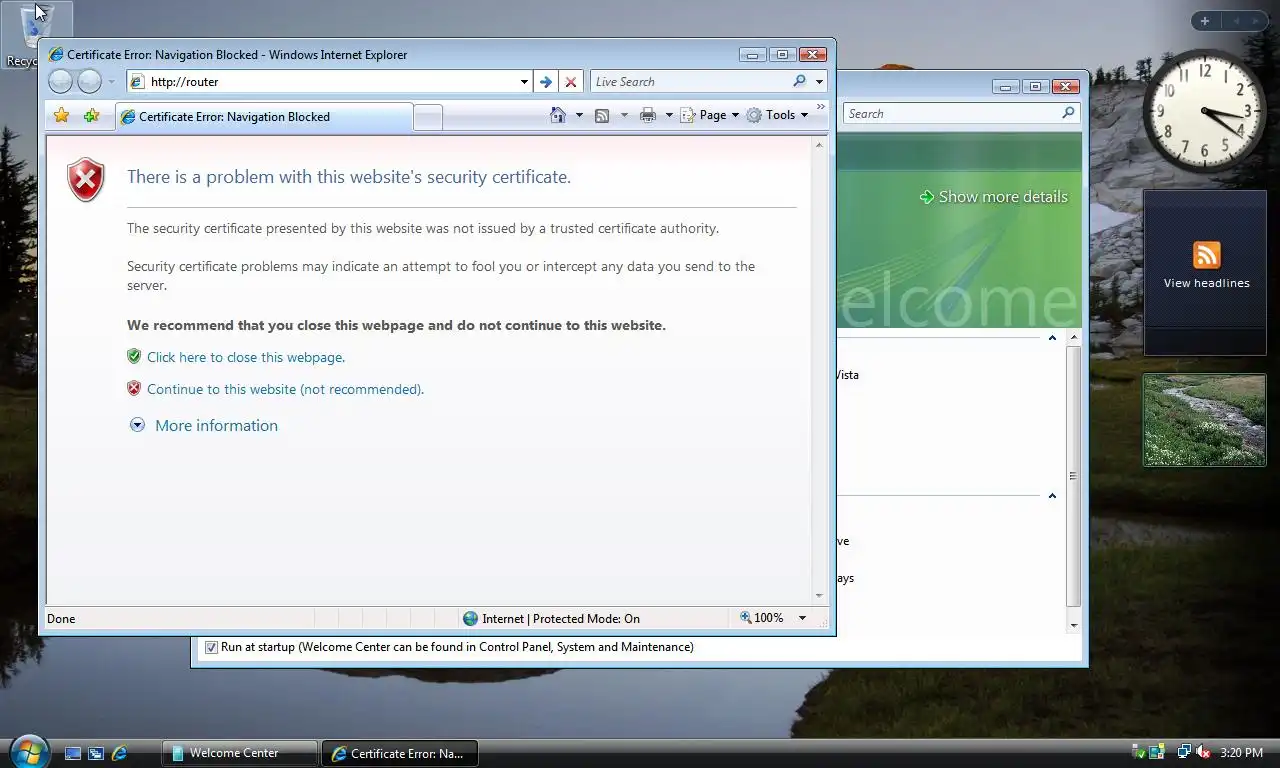Image resolution: width=1280 pixels, height=768 pixels.
Task: Click the View headlines feed gadget
Action: (1206, 271)
